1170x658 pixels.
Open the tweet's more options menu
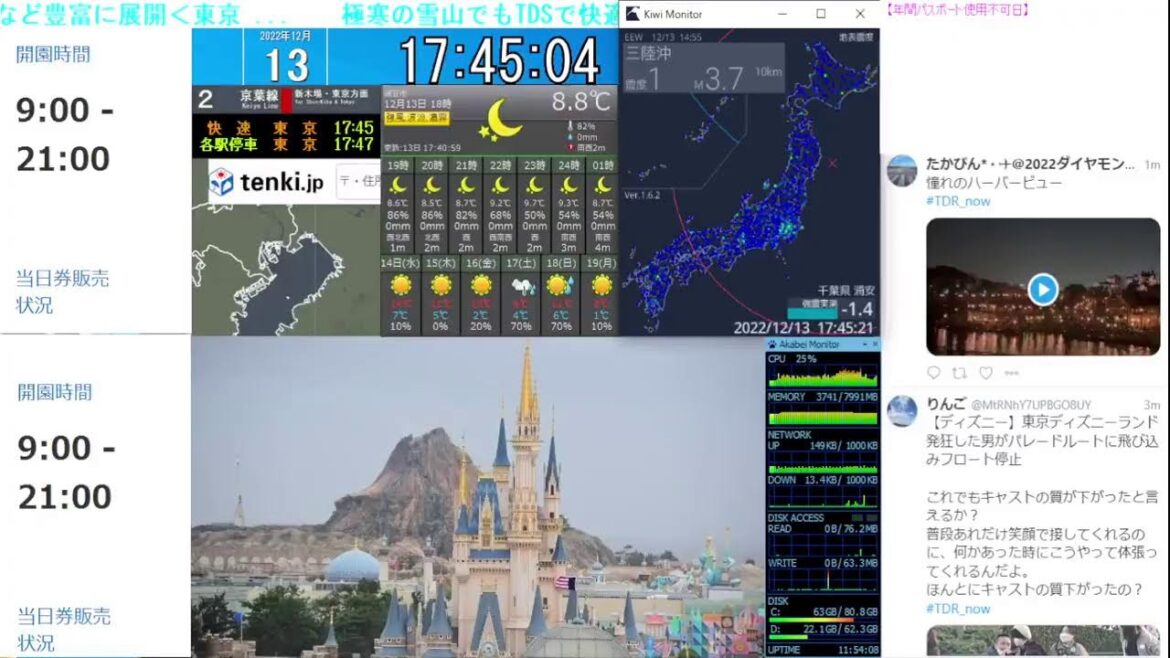pos(1012,372)
